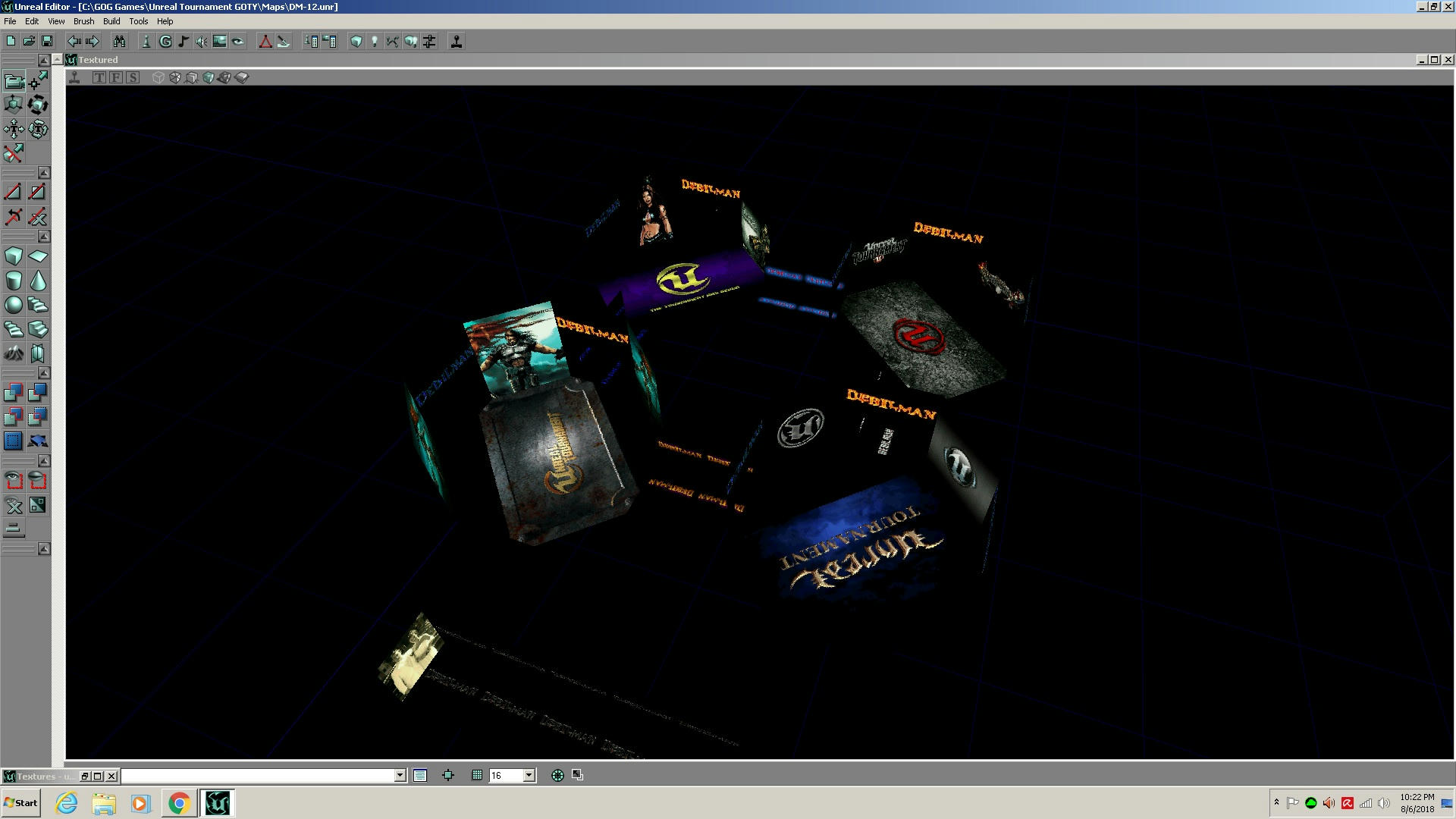Image resolution: width=1456 pixels, height=819 pixels.
Task: Open the Music browser note icon
Action: [x=183, y=41]
